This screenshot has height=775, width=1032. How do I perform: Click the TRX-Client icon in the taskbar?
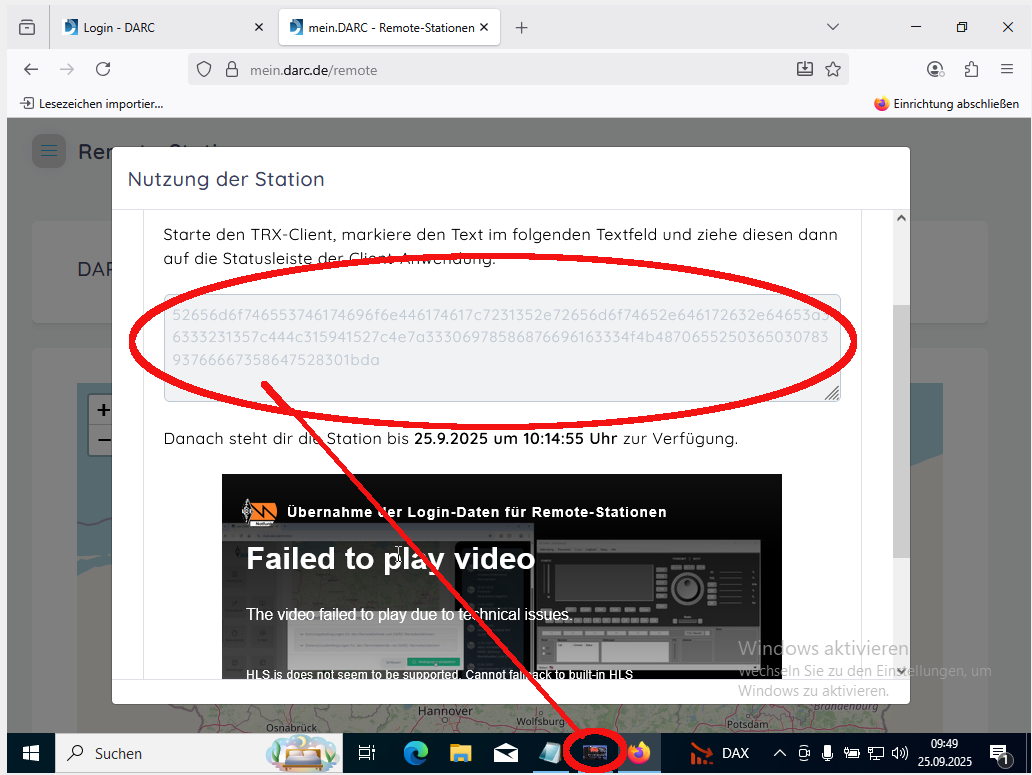point(595,752)
